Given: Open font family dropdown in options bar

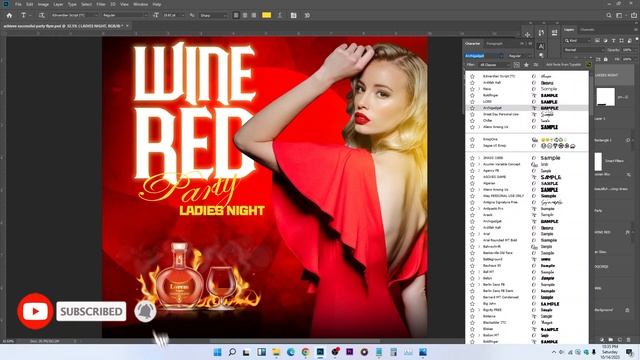Looking at the screenshot, I should tap(96, 15).
